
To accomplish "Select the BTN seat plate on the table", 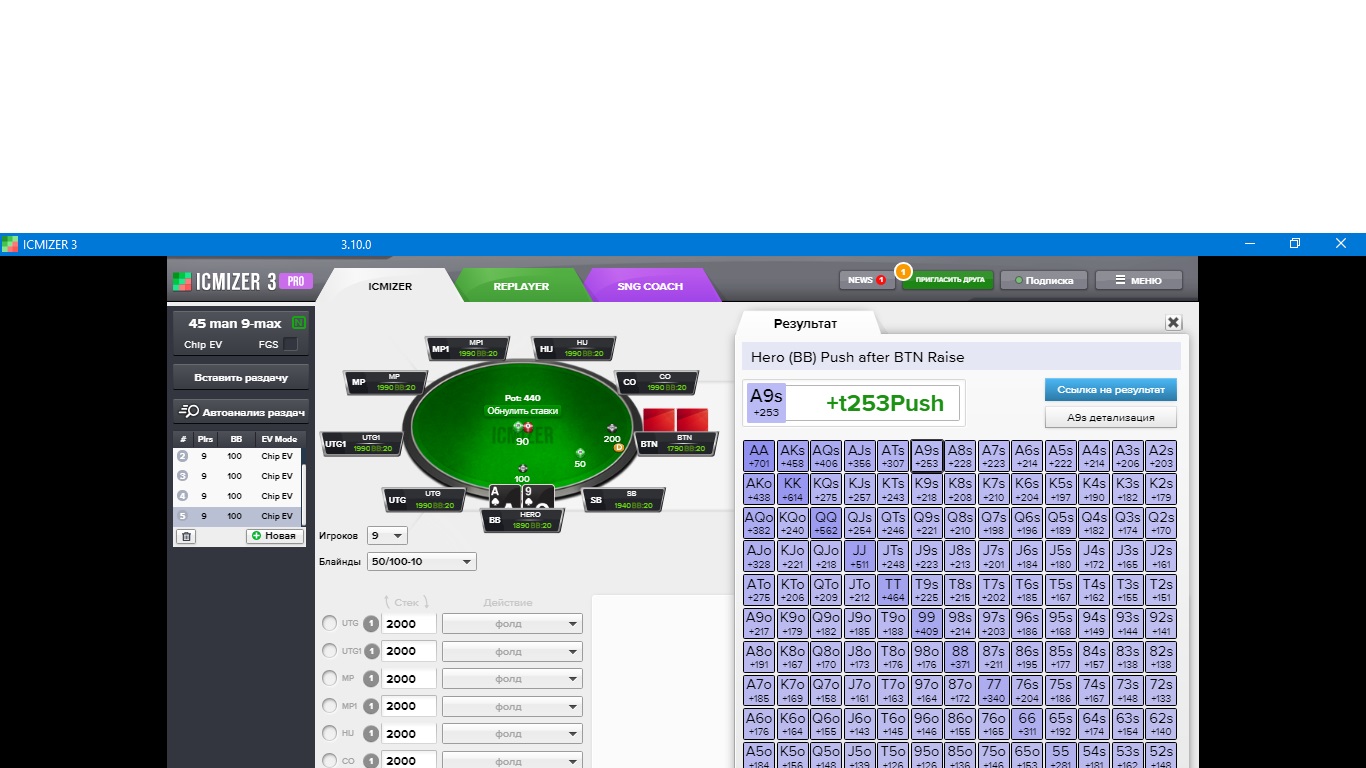I will click(x=678, y=443).
